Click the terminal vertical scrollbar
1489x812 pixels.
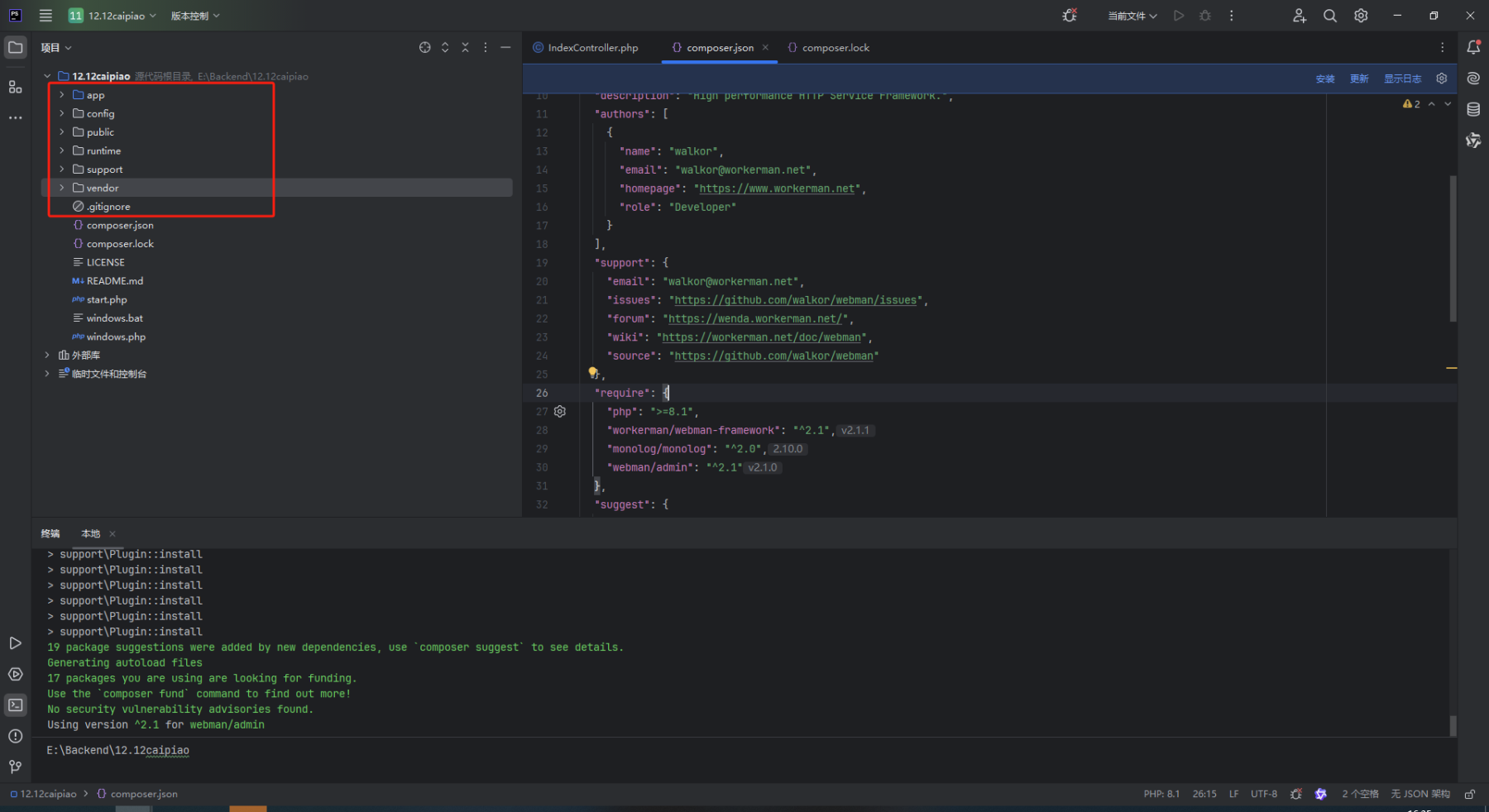click(x=1453, y=725)
